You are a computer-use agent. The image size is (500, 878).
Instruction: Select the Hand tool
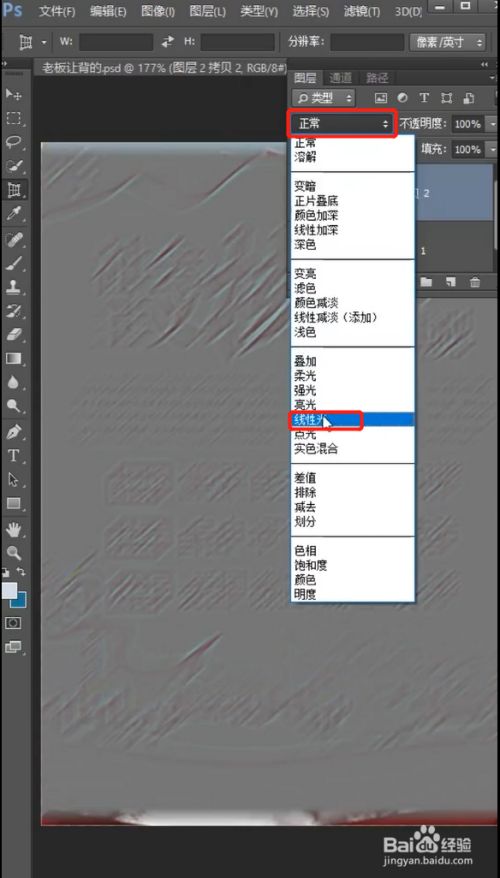point(13,529)
